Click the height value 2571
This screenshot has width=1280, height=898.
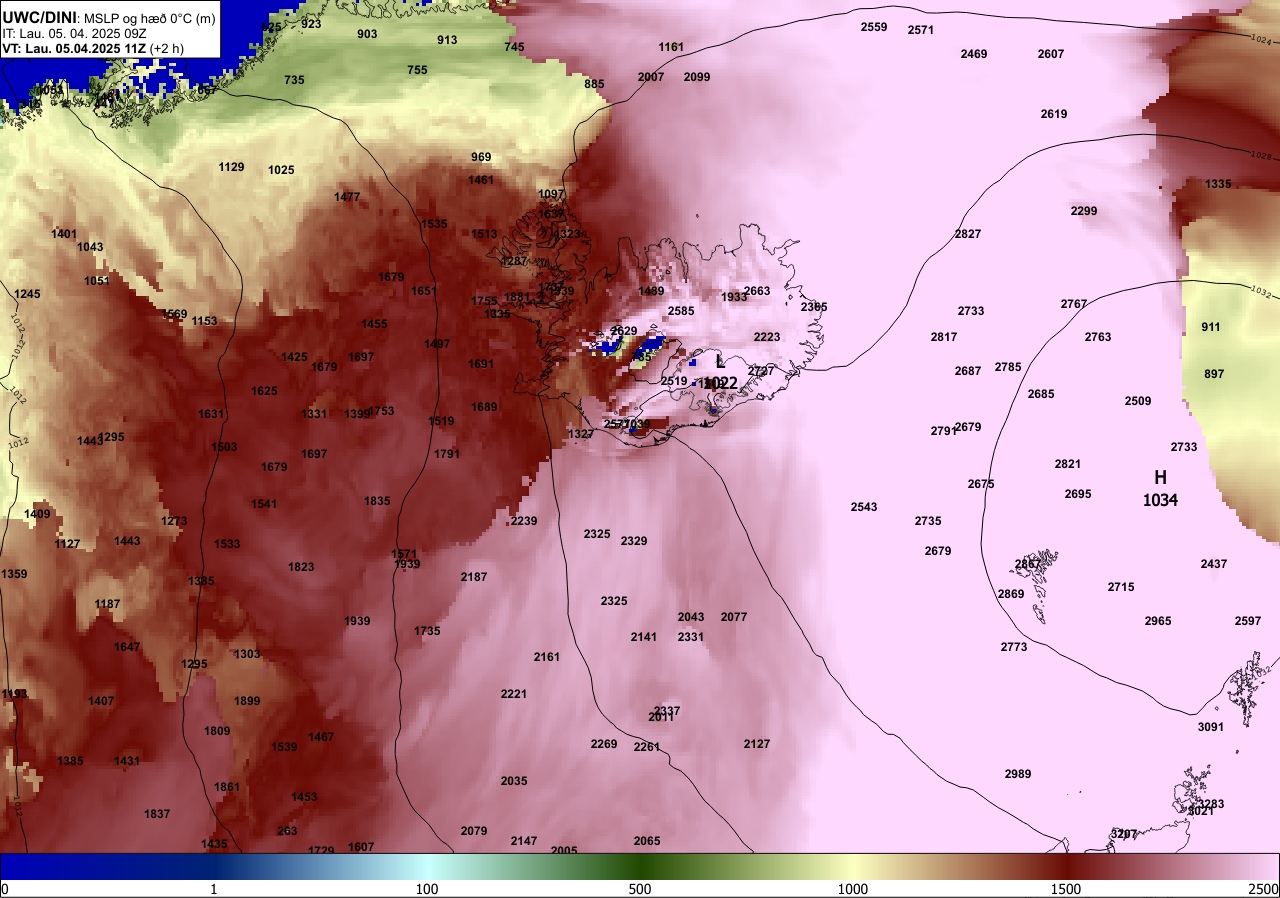(x=921, y=30)
